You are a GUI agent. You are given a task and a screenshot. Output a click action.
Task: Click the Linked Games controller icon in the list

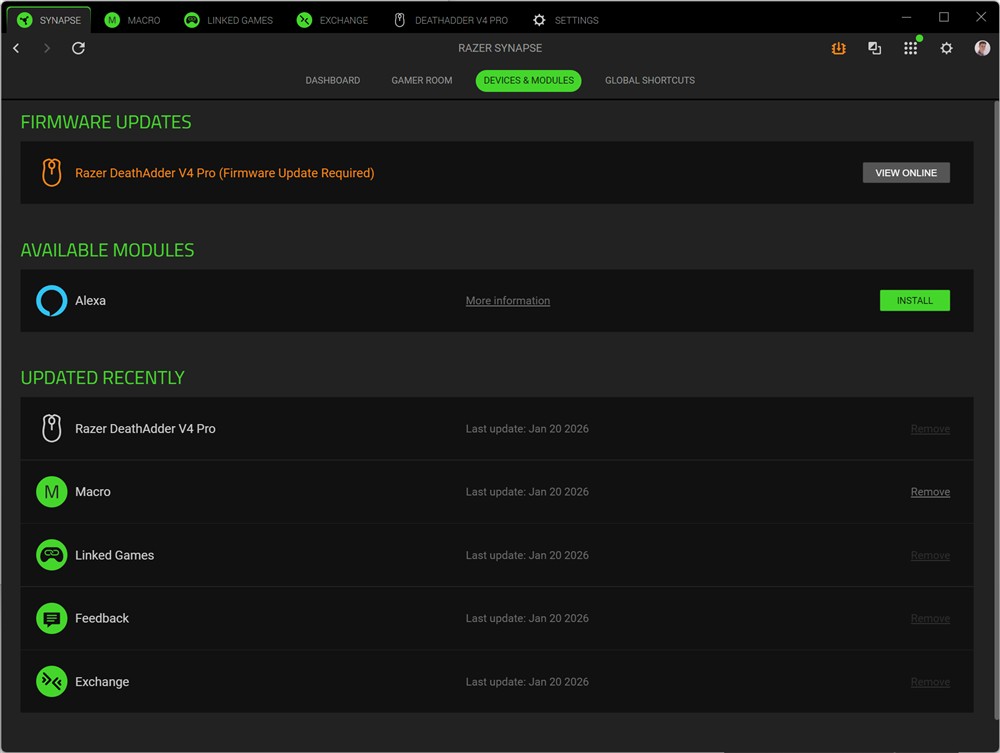pos(52,555)
